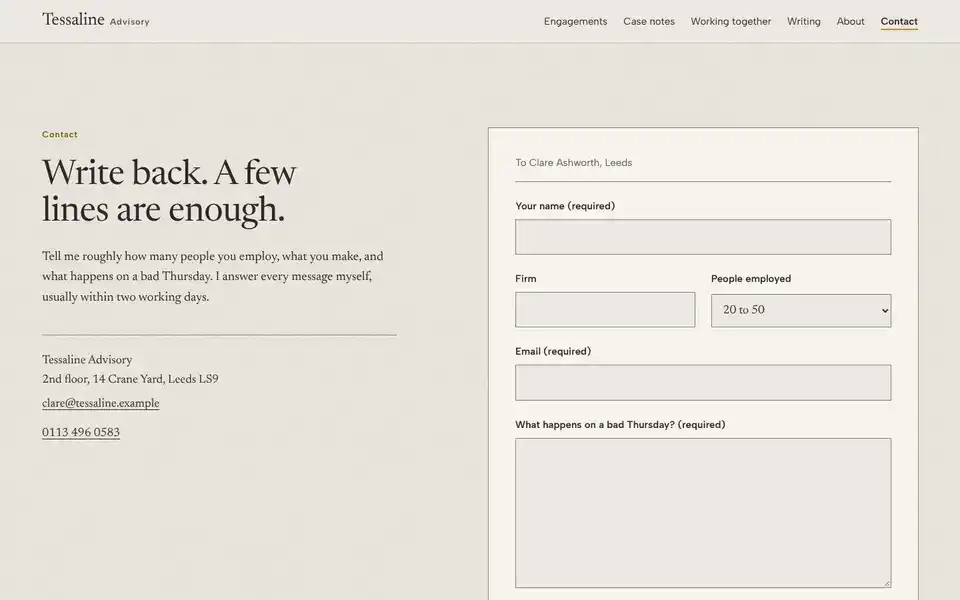The image size is (960, 600).
Task: Click the 'Email (required)' label
Action: point(553,351)
